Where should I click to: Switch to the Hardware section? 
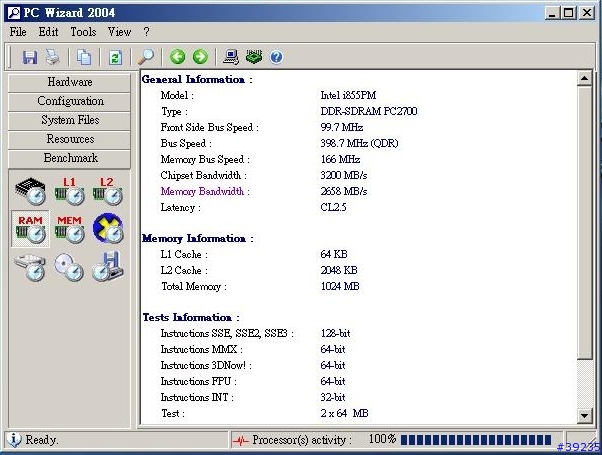pyautogui.click(x=69, y=82)
